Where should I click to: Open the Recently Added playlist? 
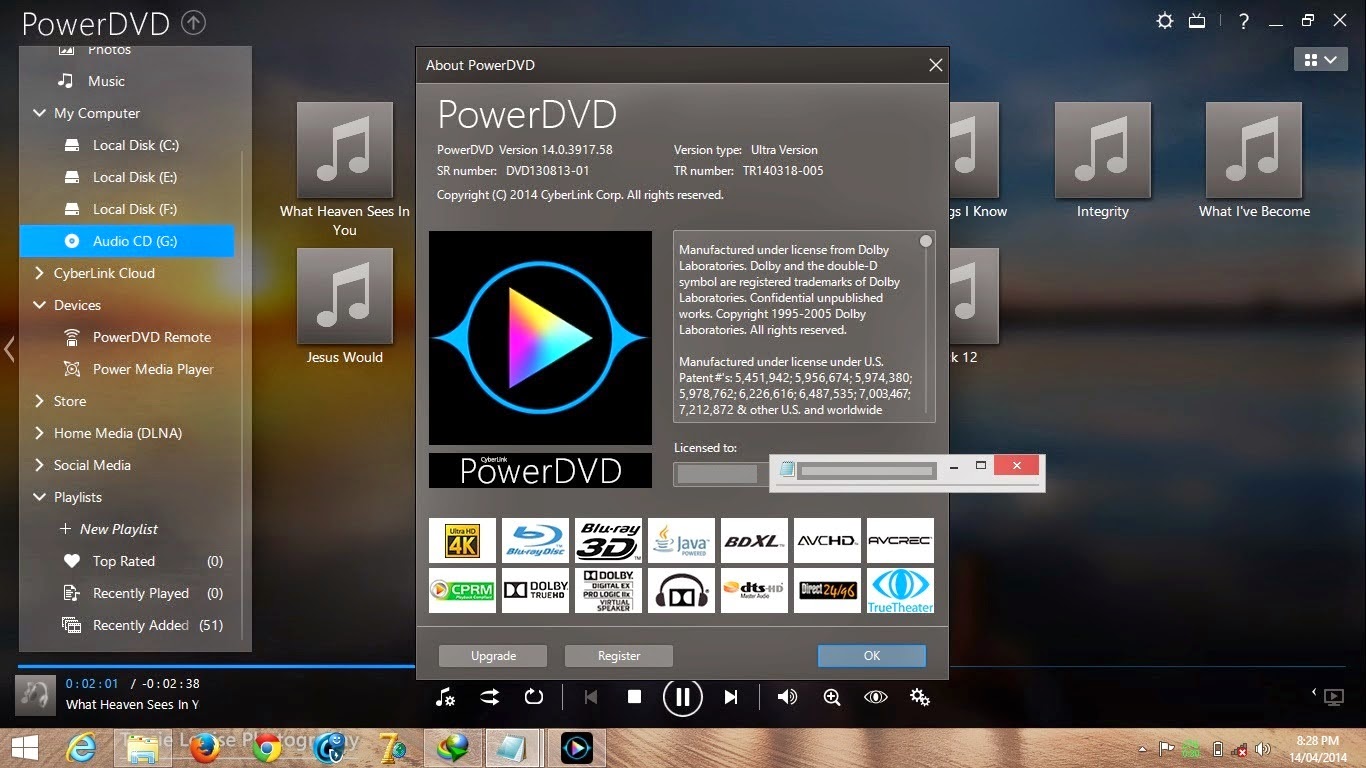coord(140,625)
